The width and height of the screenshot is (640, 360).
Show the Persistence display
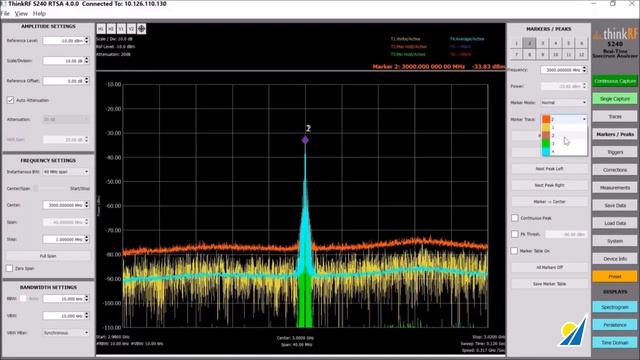click(x=615, y=325)
